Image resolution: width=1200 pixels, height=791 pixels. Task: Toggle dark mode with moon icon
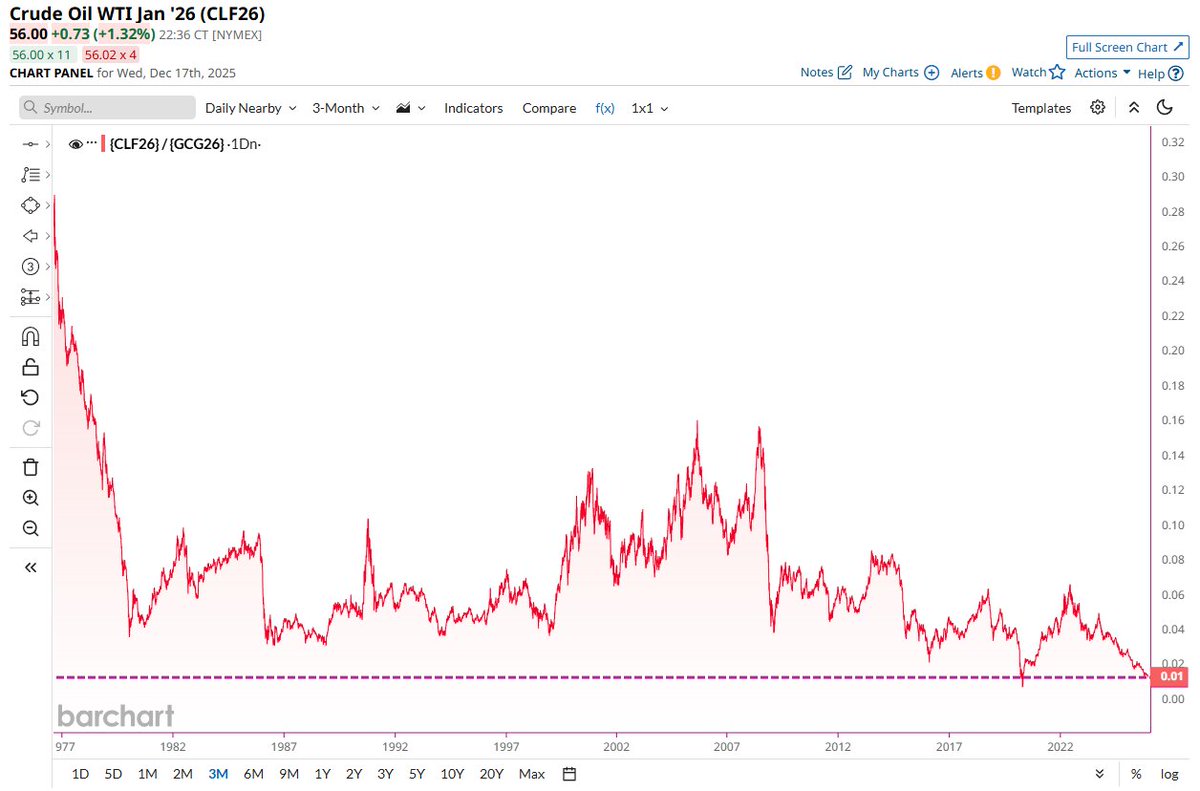click(1164, 107)
